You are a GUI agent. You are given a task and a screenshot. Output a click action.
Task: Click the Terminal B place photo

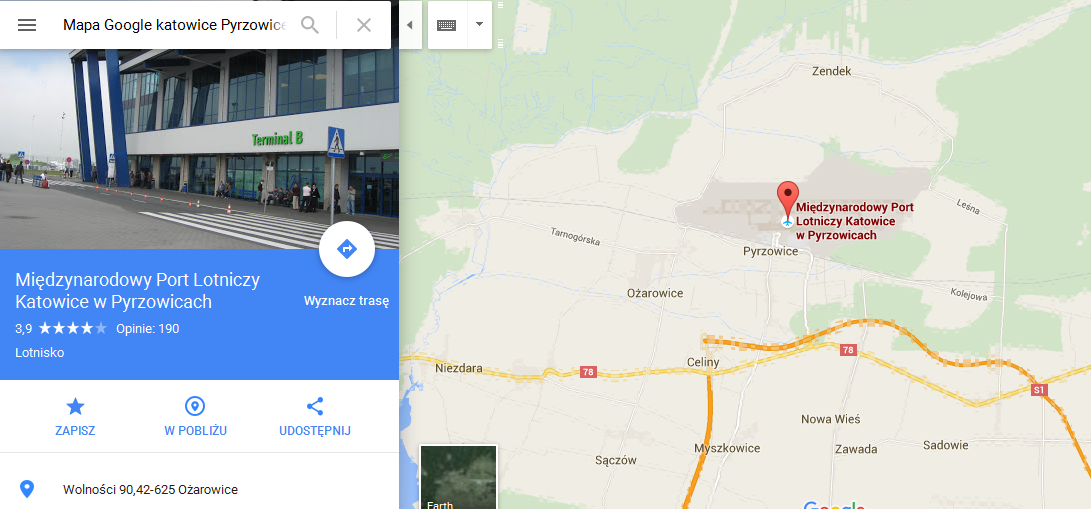coord(200,149)
